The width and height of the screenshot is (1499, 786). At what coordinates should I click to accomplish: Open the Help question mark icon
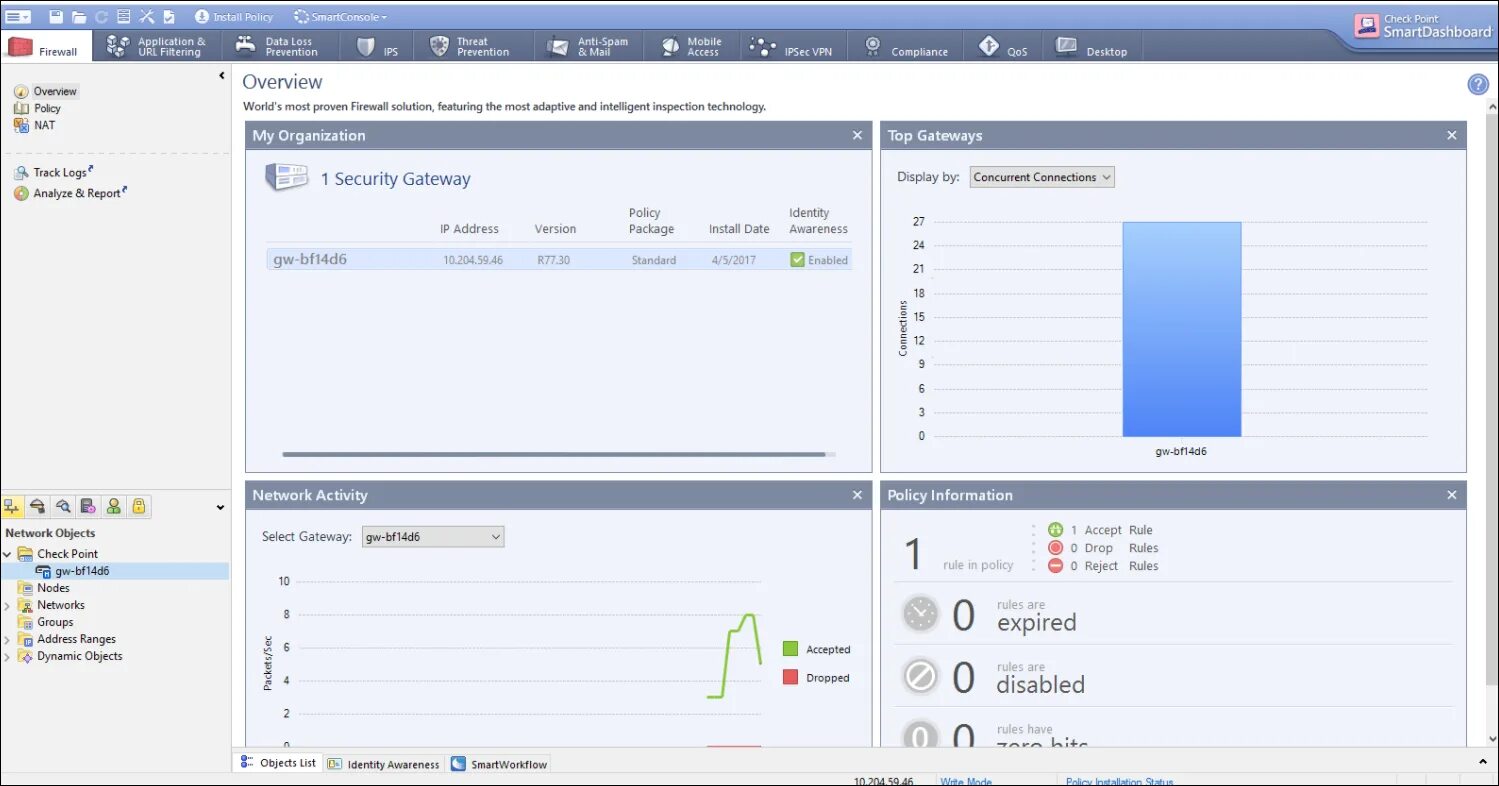(x=1478, y=85)
